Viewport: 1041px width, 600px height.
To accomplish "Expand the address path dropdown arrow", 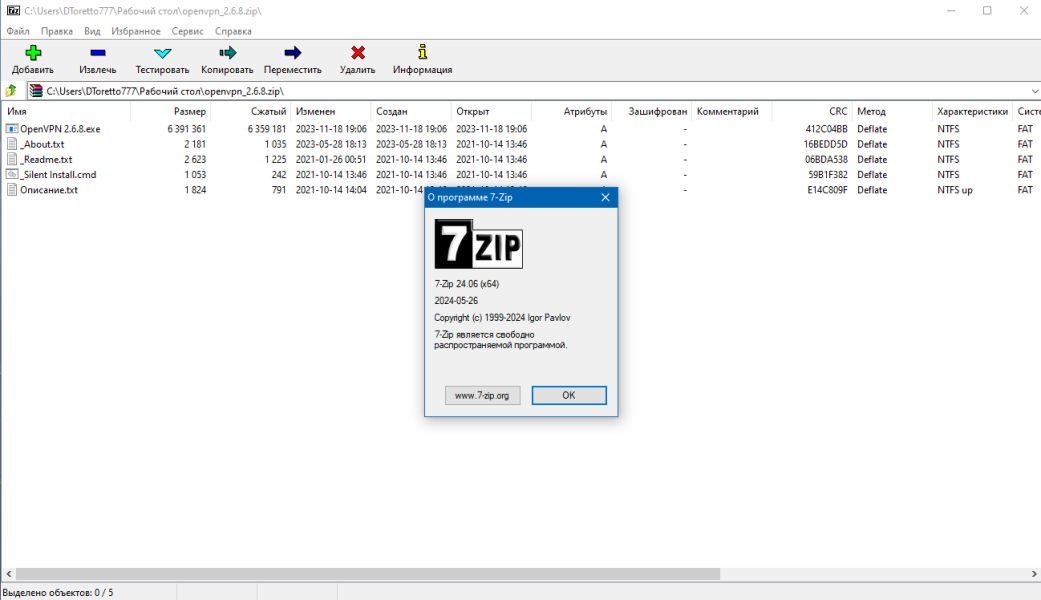I will coord(1034,91).
